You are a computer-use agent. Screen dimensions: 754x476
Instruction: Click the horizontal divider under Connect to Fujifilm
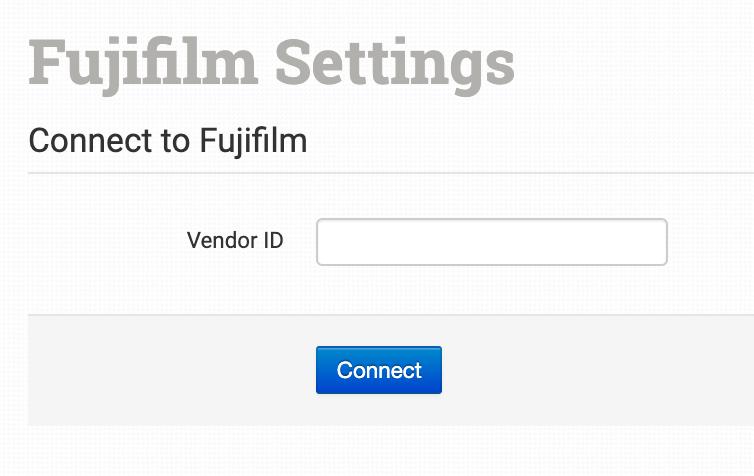(x=390, y=173)
